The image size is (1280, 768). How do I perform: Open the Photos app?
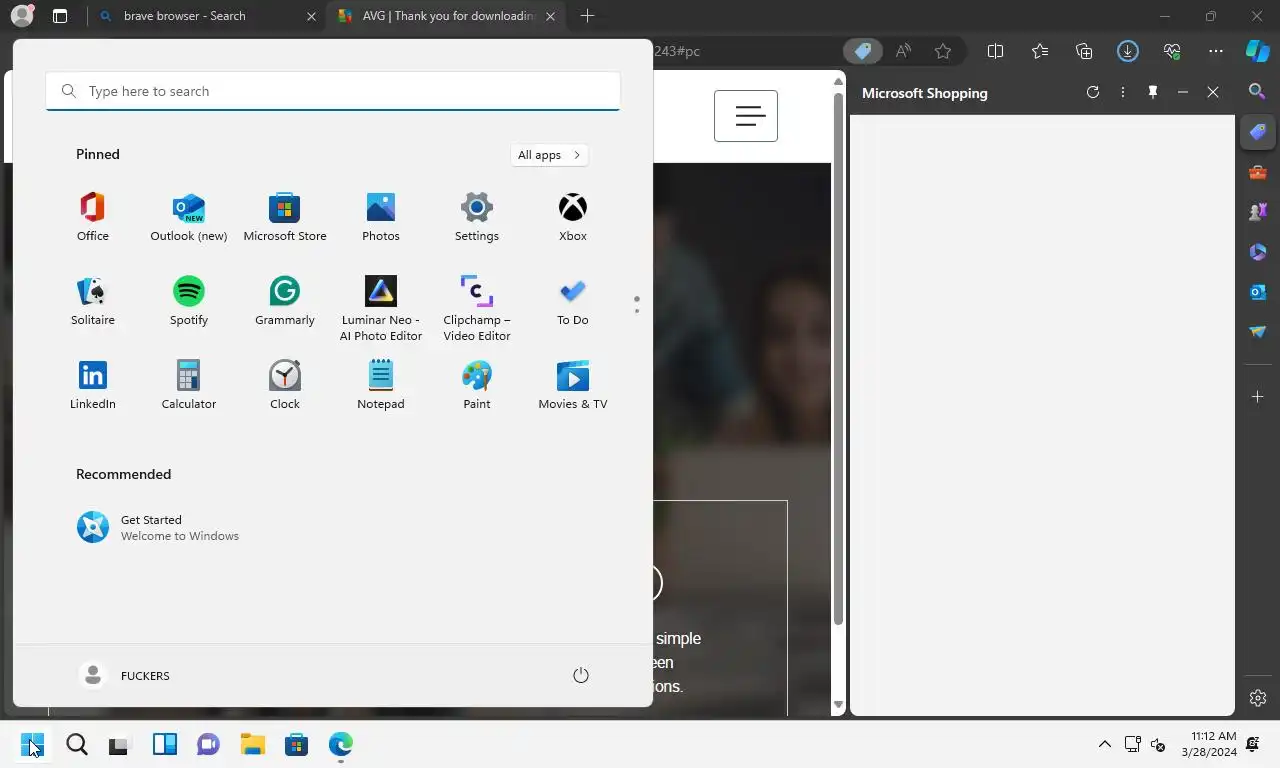381,217
